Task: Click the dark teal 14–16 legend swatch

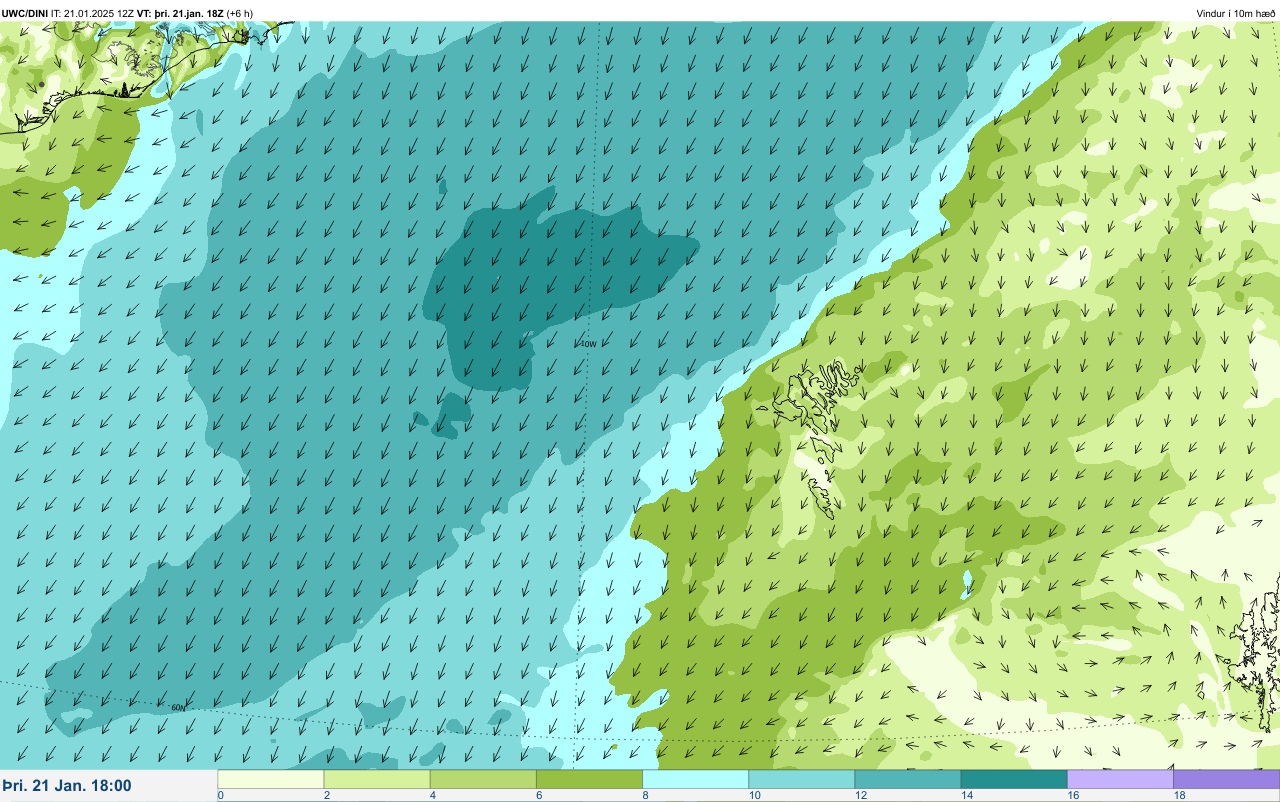Action: coord(1013,779)
